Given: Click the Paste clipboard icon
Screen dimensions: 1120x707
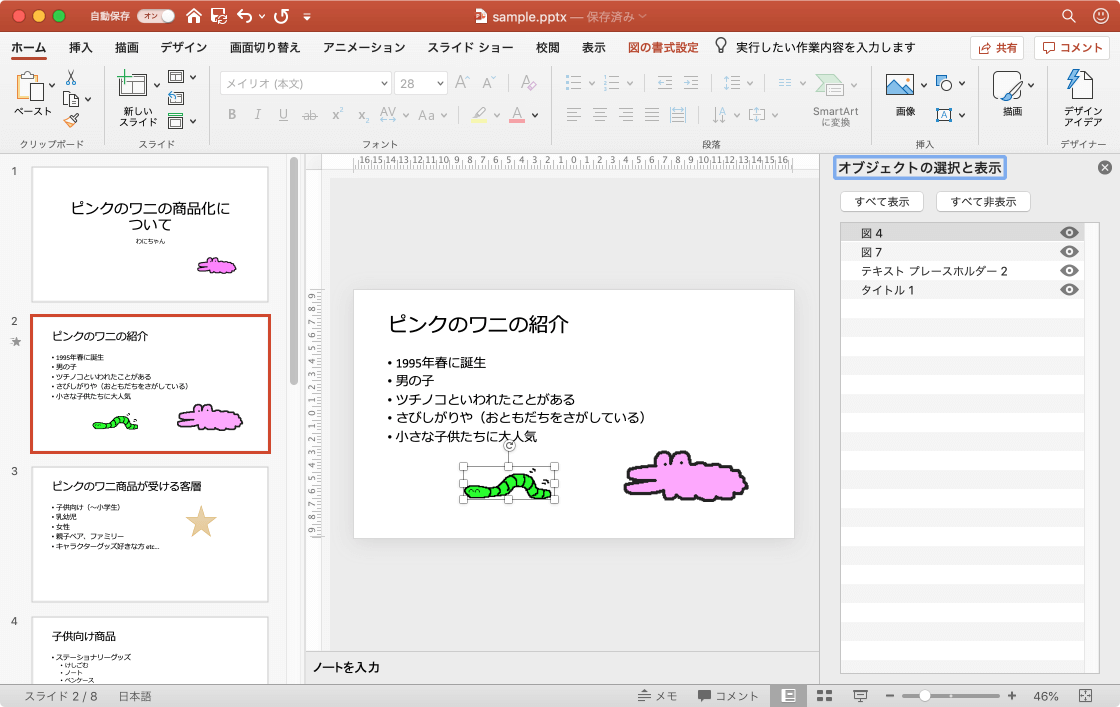Looking at the screenshot, I should pyautogui.click(x=30, y=89).
